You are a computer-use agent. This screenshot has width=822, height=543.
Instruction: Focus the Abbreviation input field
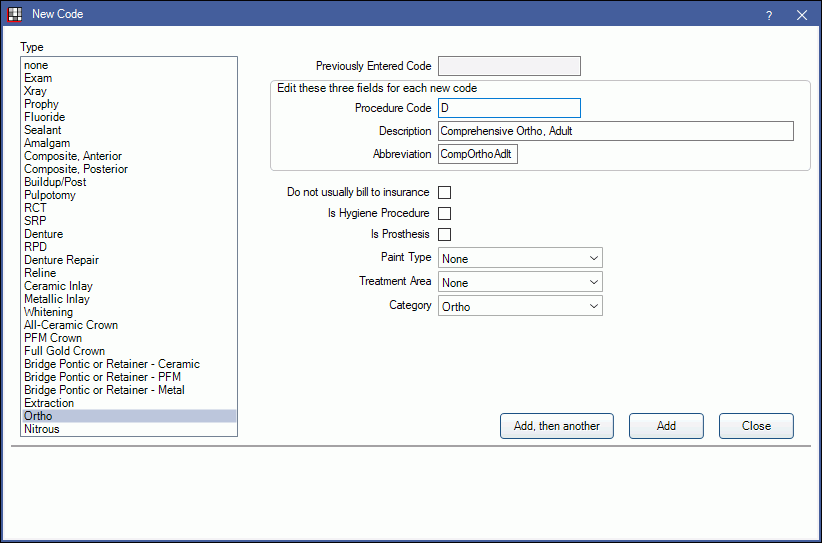pos(478,154)
